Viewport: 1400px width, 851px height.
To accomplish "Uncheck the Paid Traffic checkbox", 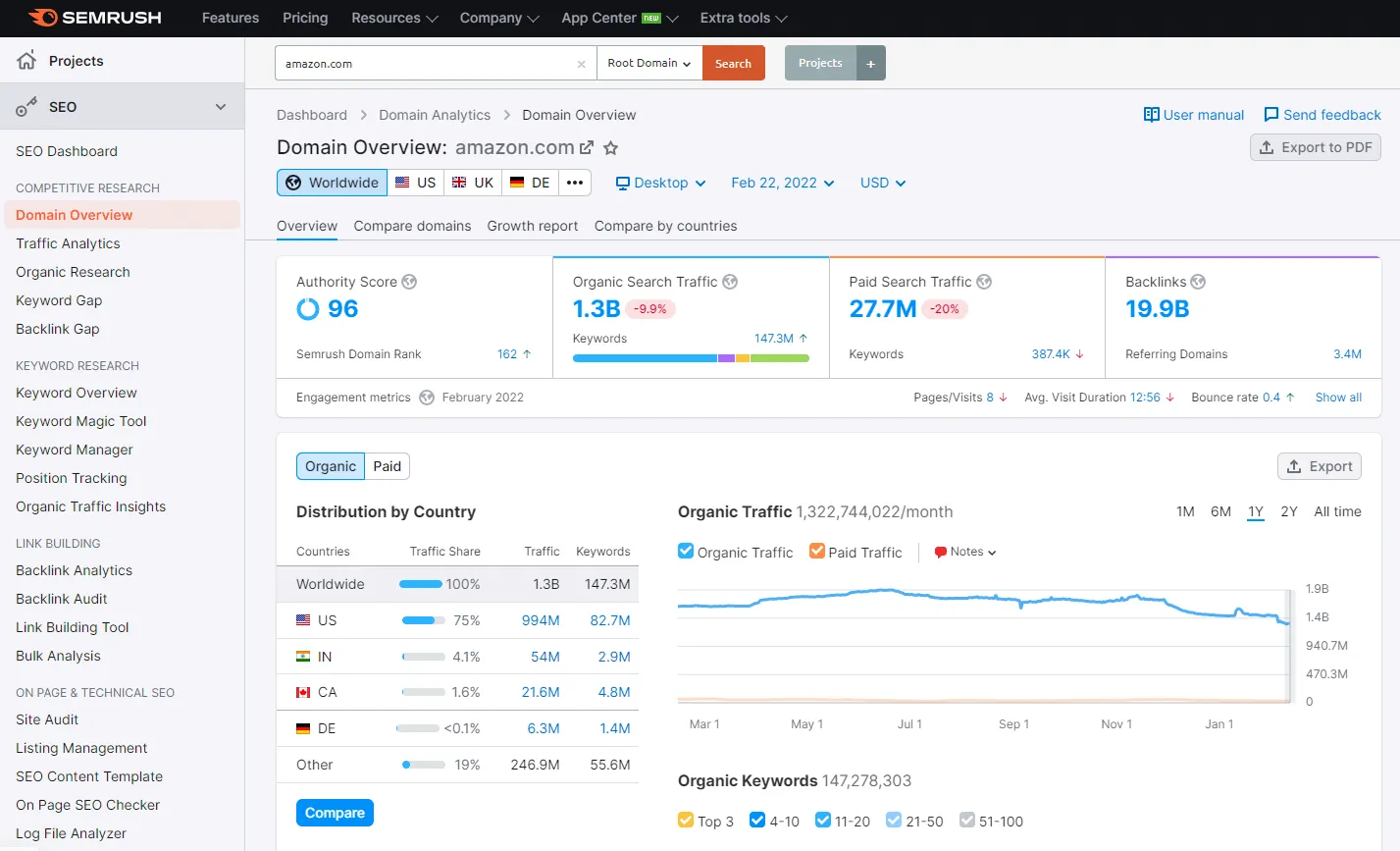I will pos(816,552).
